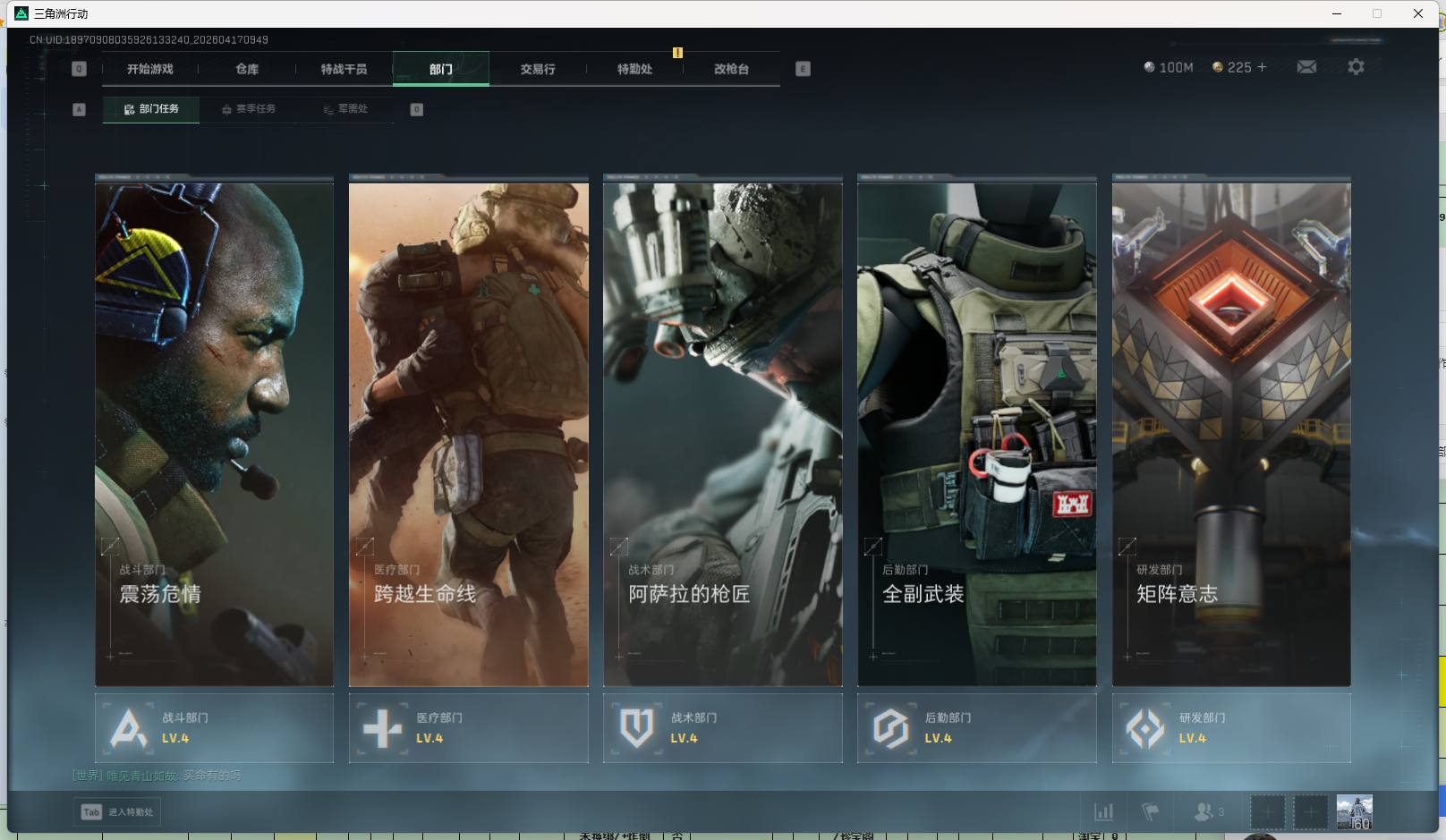The image size is (1446, 840).
Task: Click the 战术部门 LV.4 panel
Action: tap(723, 728)
